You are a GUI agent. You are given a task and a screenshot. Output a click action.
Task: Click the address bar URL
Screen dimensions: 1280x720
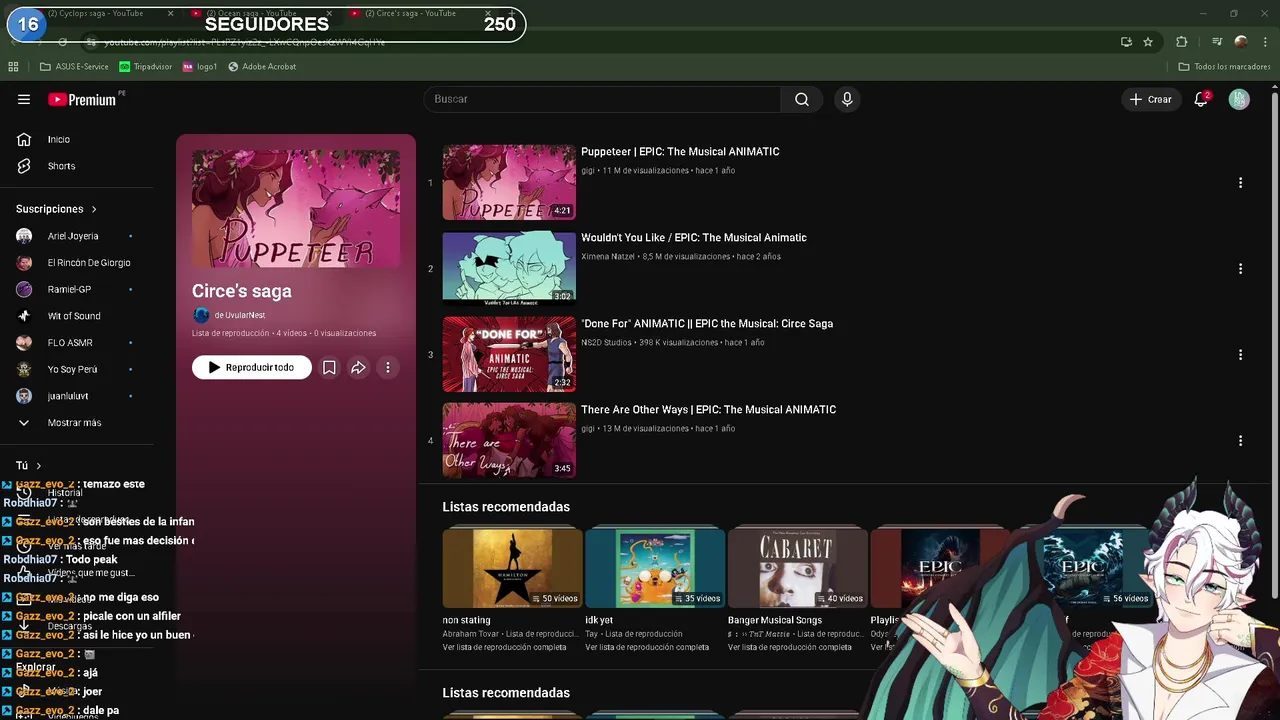(245, 42)
